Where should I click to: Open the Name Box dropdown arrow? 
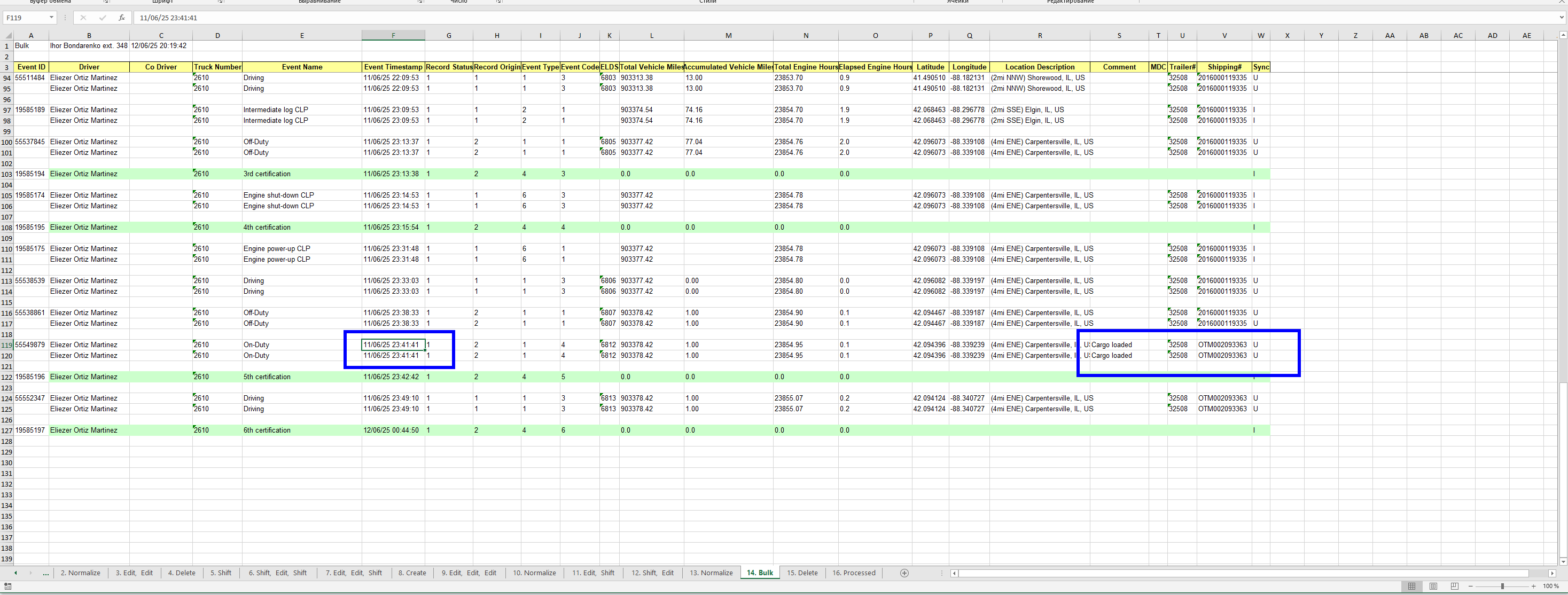(x=51, y=18)
